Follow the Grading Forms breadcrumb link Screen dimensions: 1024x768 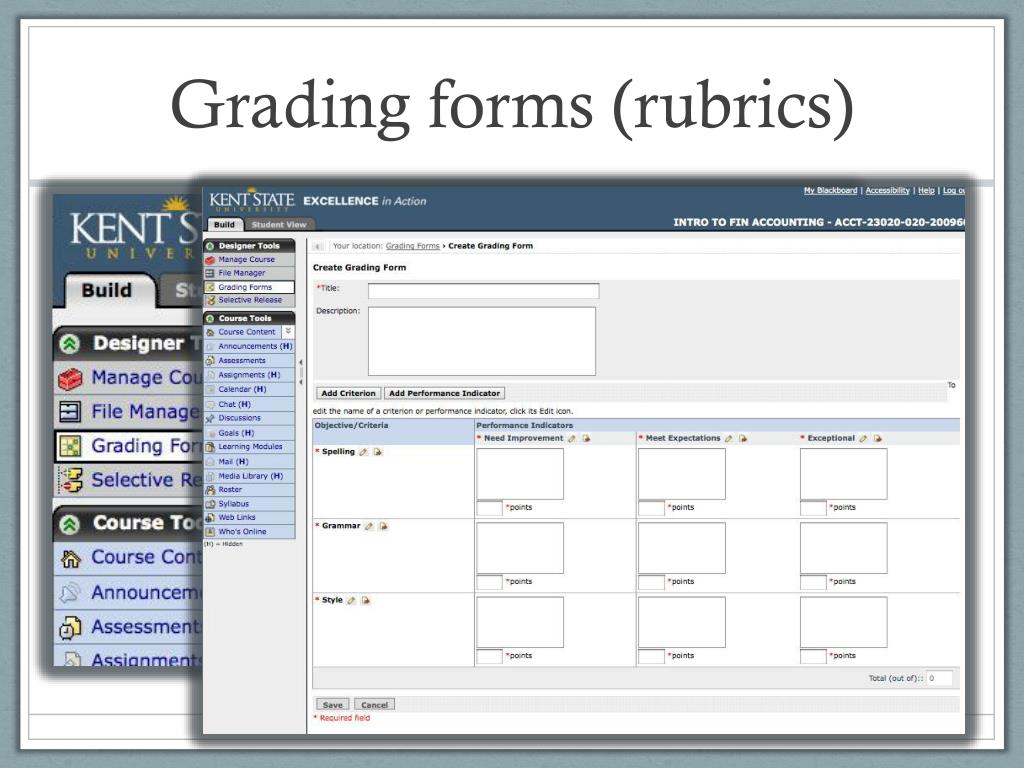[413, 246]
